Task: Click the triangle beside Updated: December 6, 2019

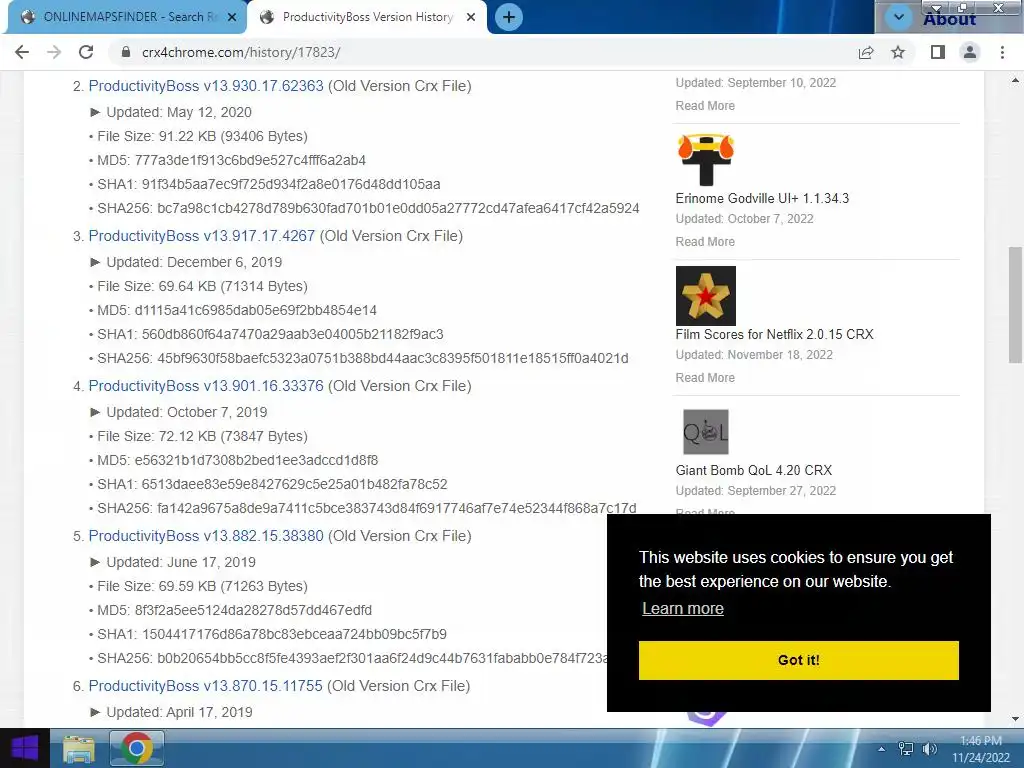Action: [95, 262]
